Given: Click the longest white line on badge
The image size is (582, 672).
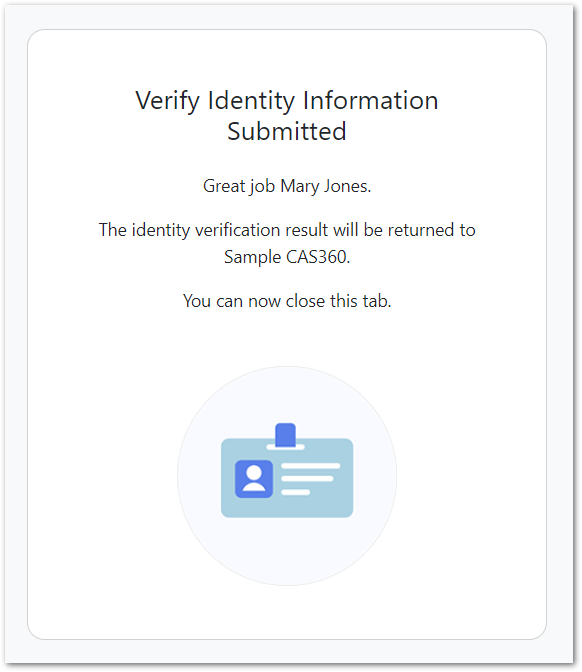Looking at the screenshot, I should pyautogui.click(x=311, y=466).
